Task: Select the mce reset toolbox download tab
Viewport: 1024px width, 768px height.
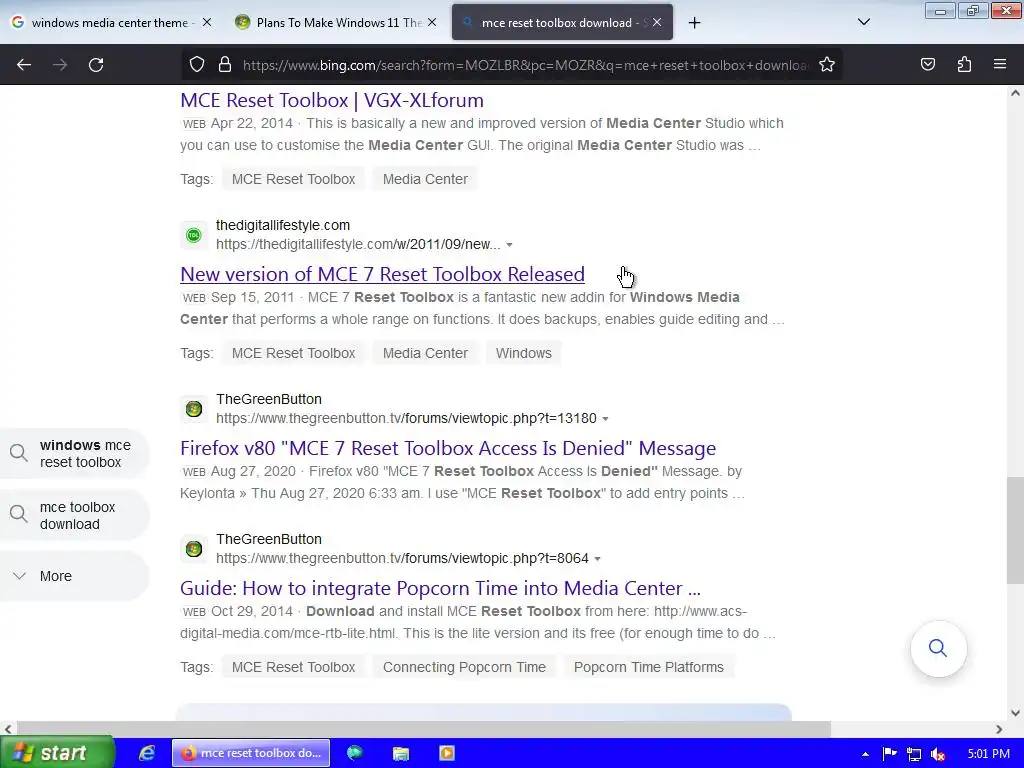Action: click(x=562, y=23)
